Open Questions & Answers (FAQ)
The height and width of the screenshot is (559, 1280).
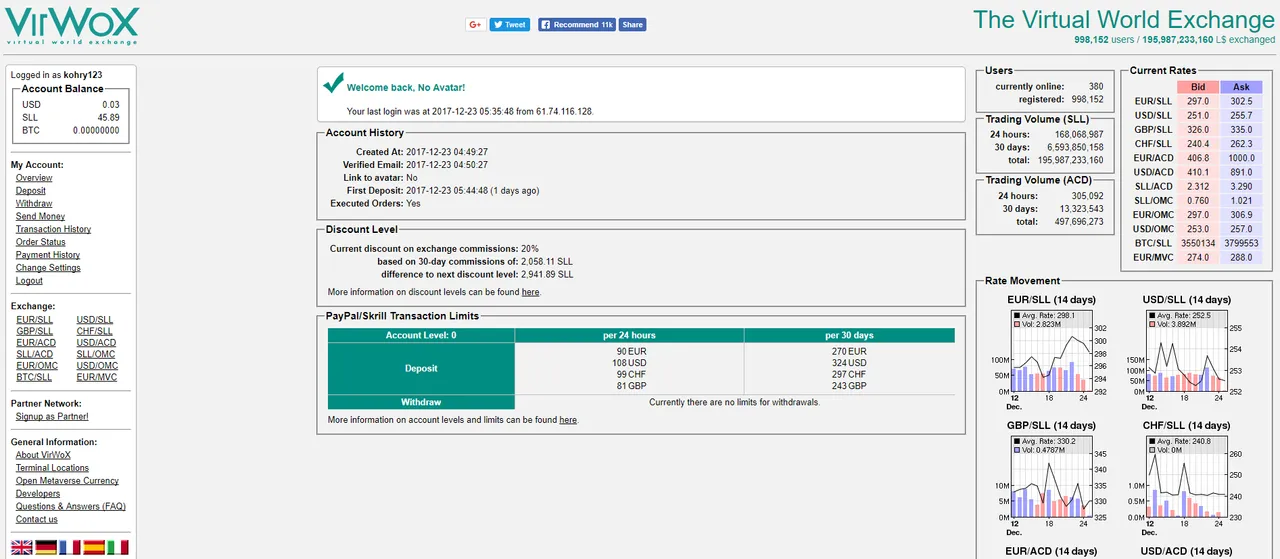[x=71, y=507]
